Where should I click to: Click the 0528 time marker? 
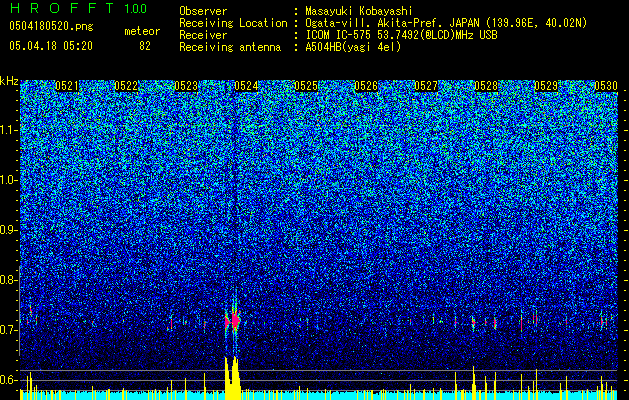pos(486,86)
